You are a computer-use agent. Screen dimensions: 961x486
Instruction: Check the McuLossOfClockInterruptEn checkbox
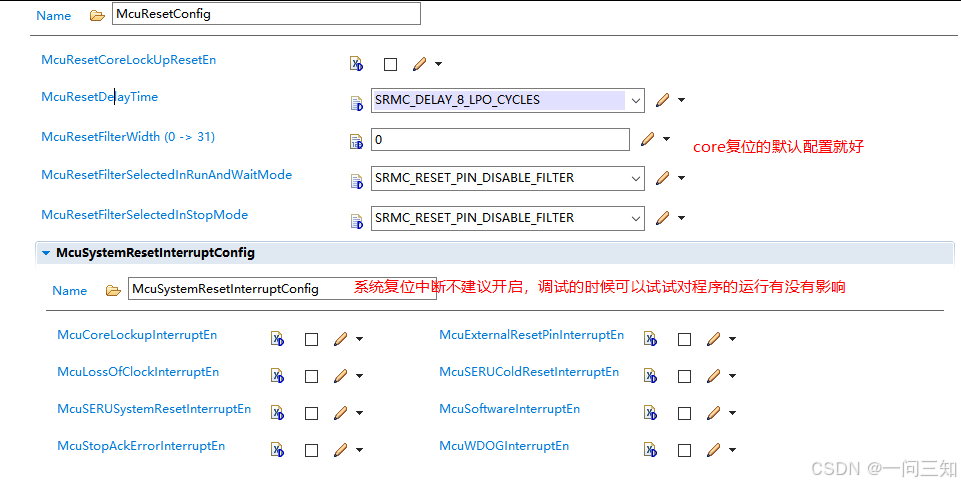point(311,376)
